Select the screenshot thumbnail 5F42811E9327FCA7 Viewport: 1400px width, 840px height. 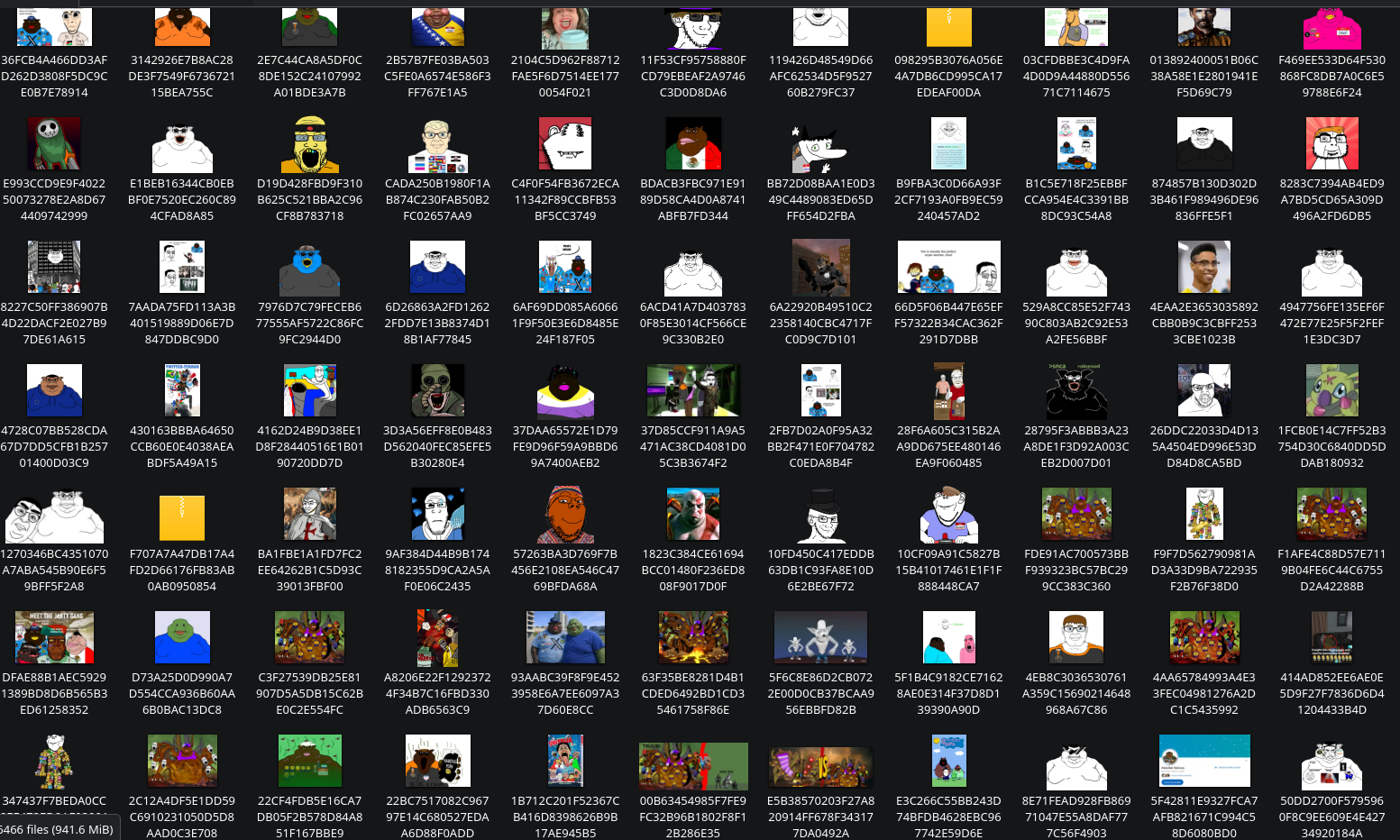click(1203, 761)
